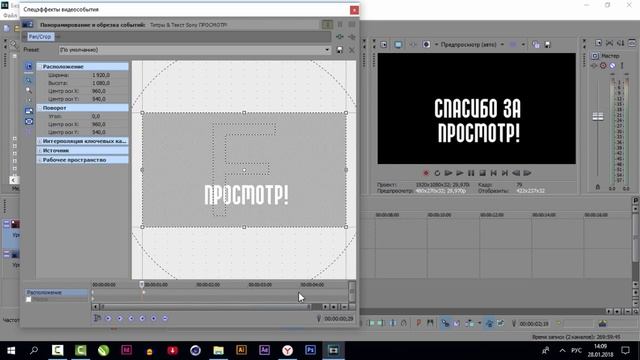Click the keyframe cursor time 00:00:00;29
Viewport: 640px width, 360px height.
coord(339,318)
